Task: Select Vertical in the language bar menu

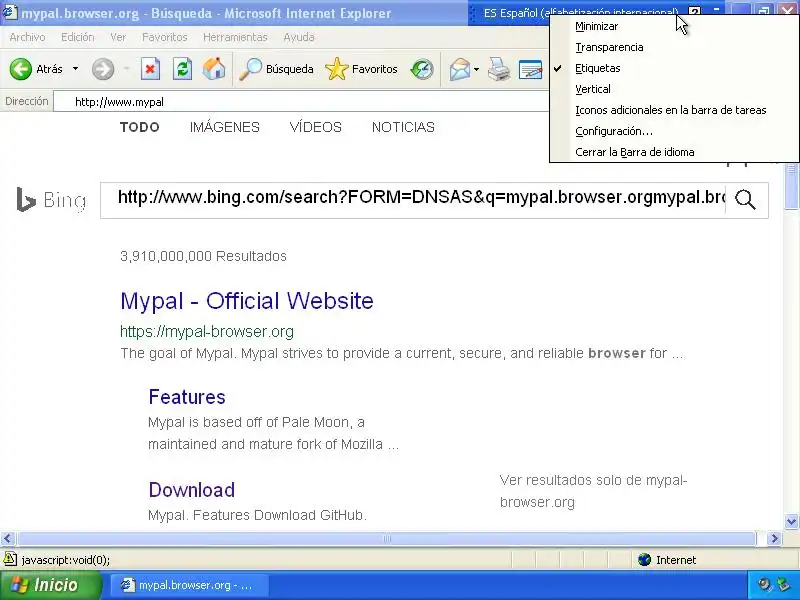Action: click(x=674, y=89)
